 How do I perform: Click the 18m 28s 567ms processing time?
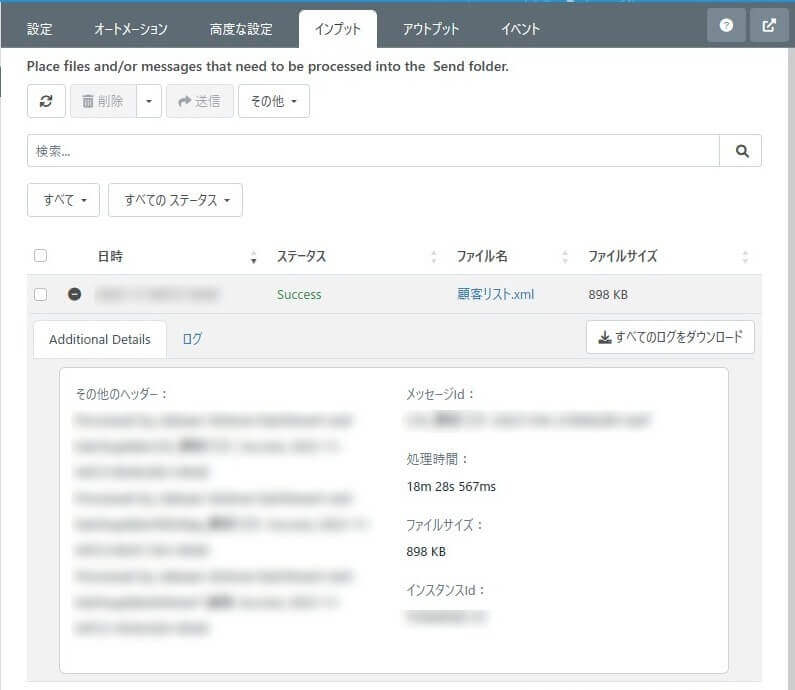(451, 487)
